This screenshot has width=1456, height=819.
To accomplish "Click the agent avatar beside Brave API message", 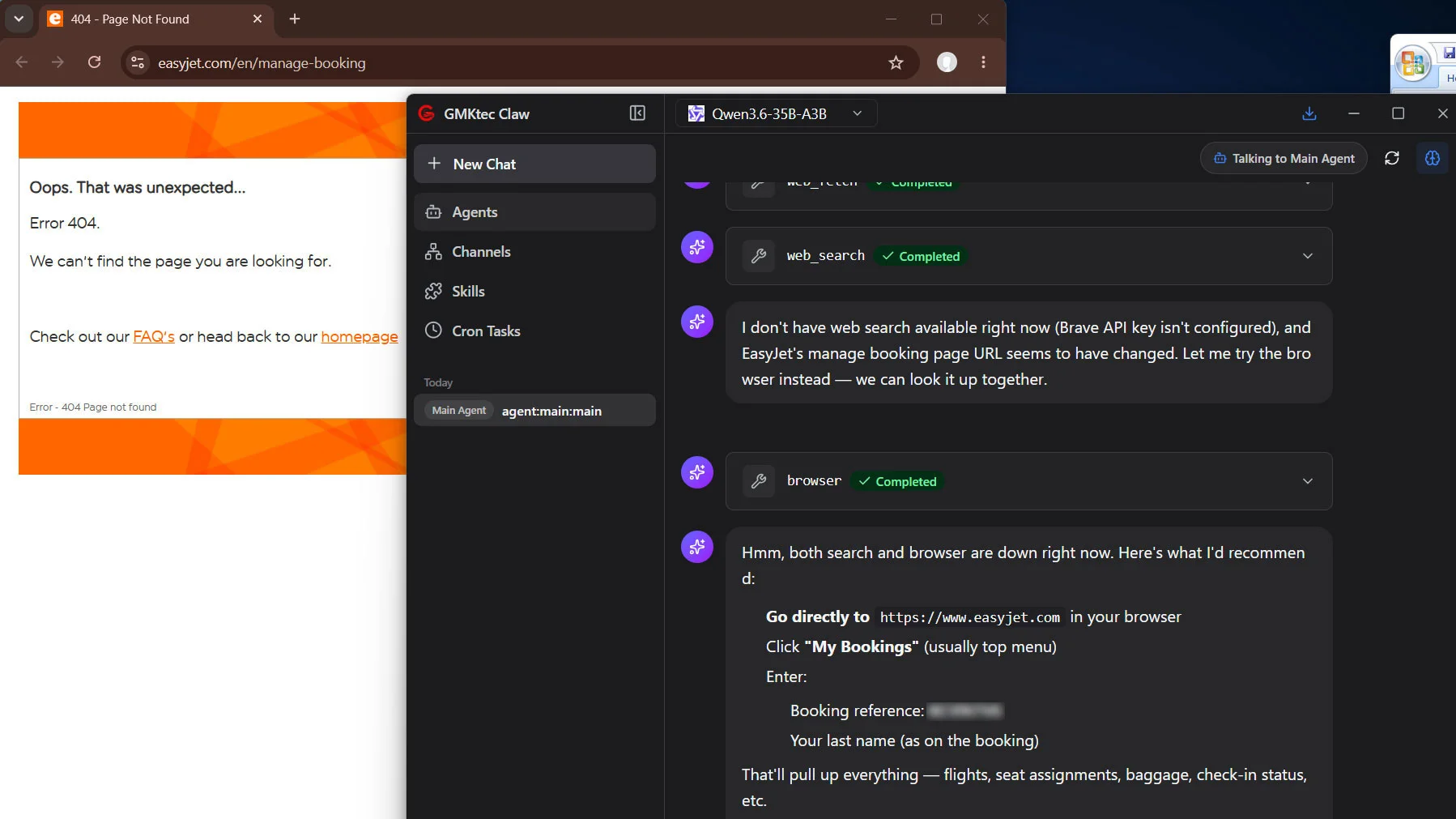I will tap(697, 322).
